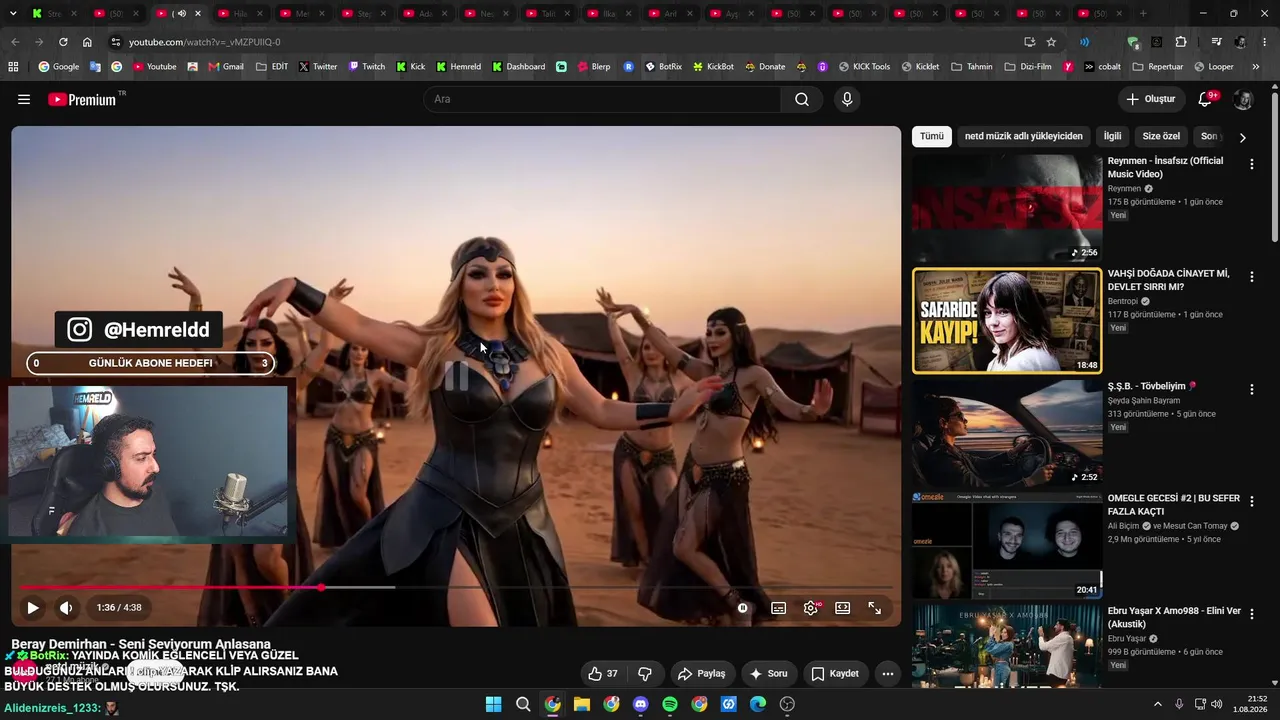
Task: Open the browser extensions puzzle icon
Action: pyautogui.click(x=1181, y=42)
